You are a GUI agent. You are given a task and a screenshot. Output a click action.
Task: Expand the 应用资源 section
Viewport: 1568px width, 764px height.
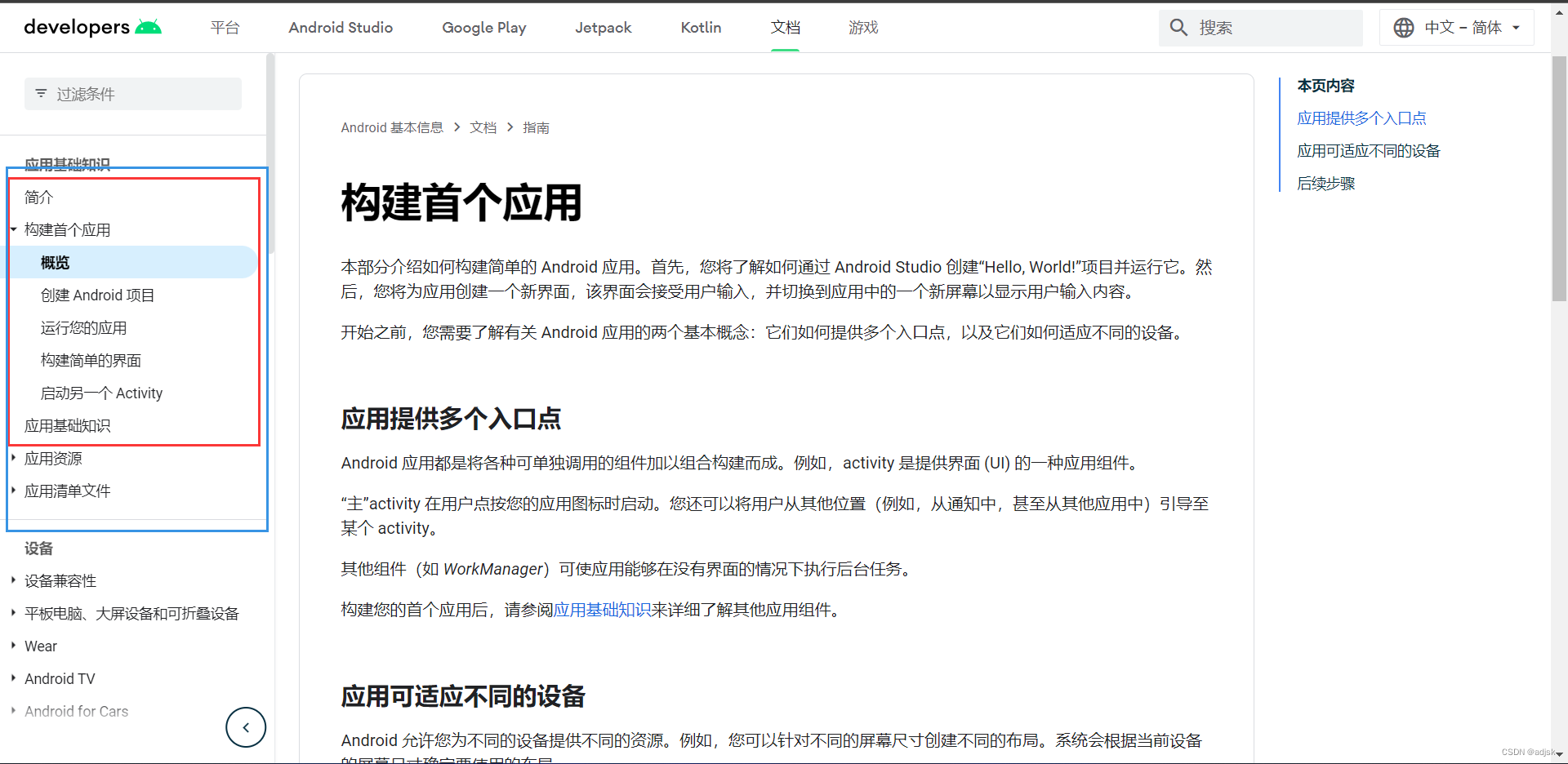(14, 458)
